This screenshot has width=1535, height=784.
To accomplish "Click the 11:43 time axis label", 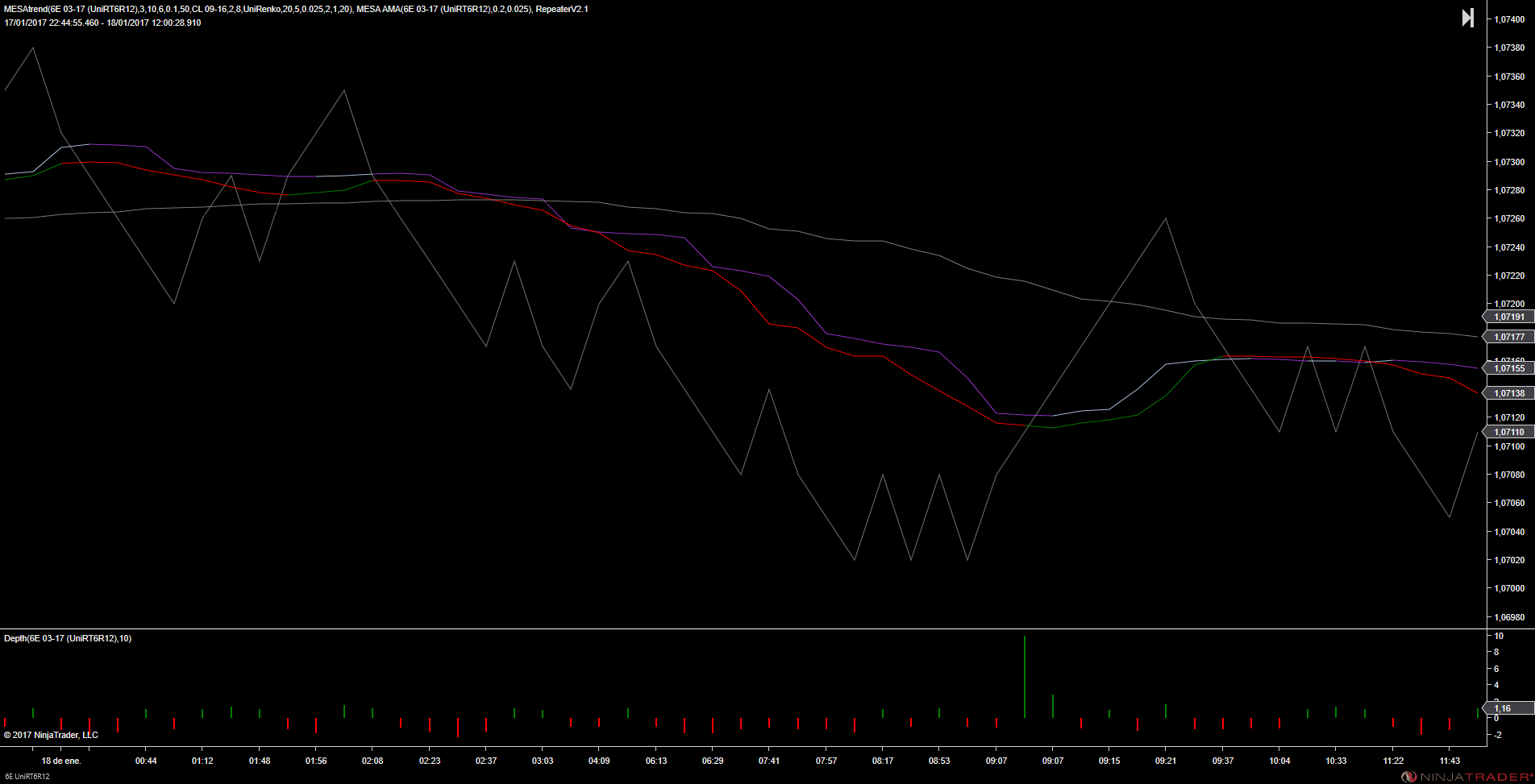I will tap(1450, 761).
